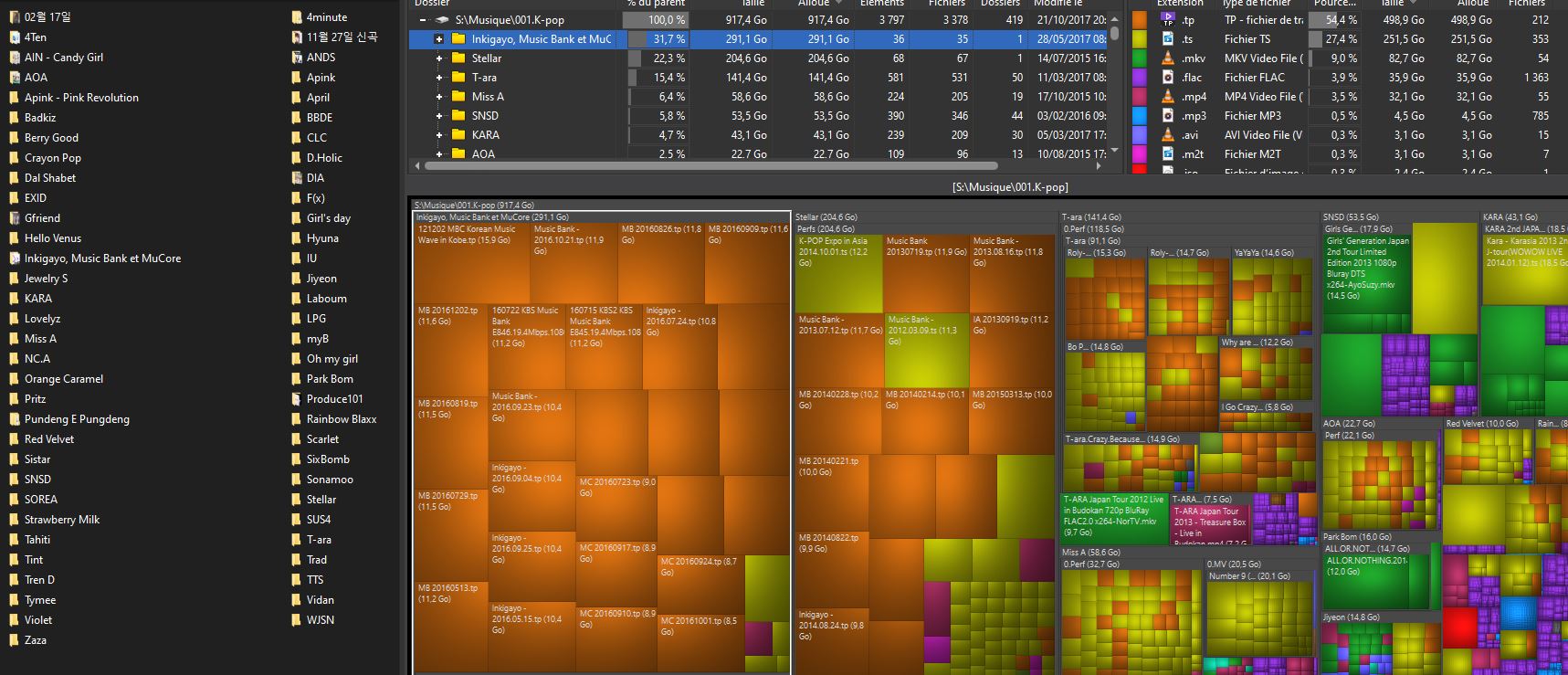
Task: Click the 291,1 Go size cell of Inkigayo row
Action: [x=746, y=39]
